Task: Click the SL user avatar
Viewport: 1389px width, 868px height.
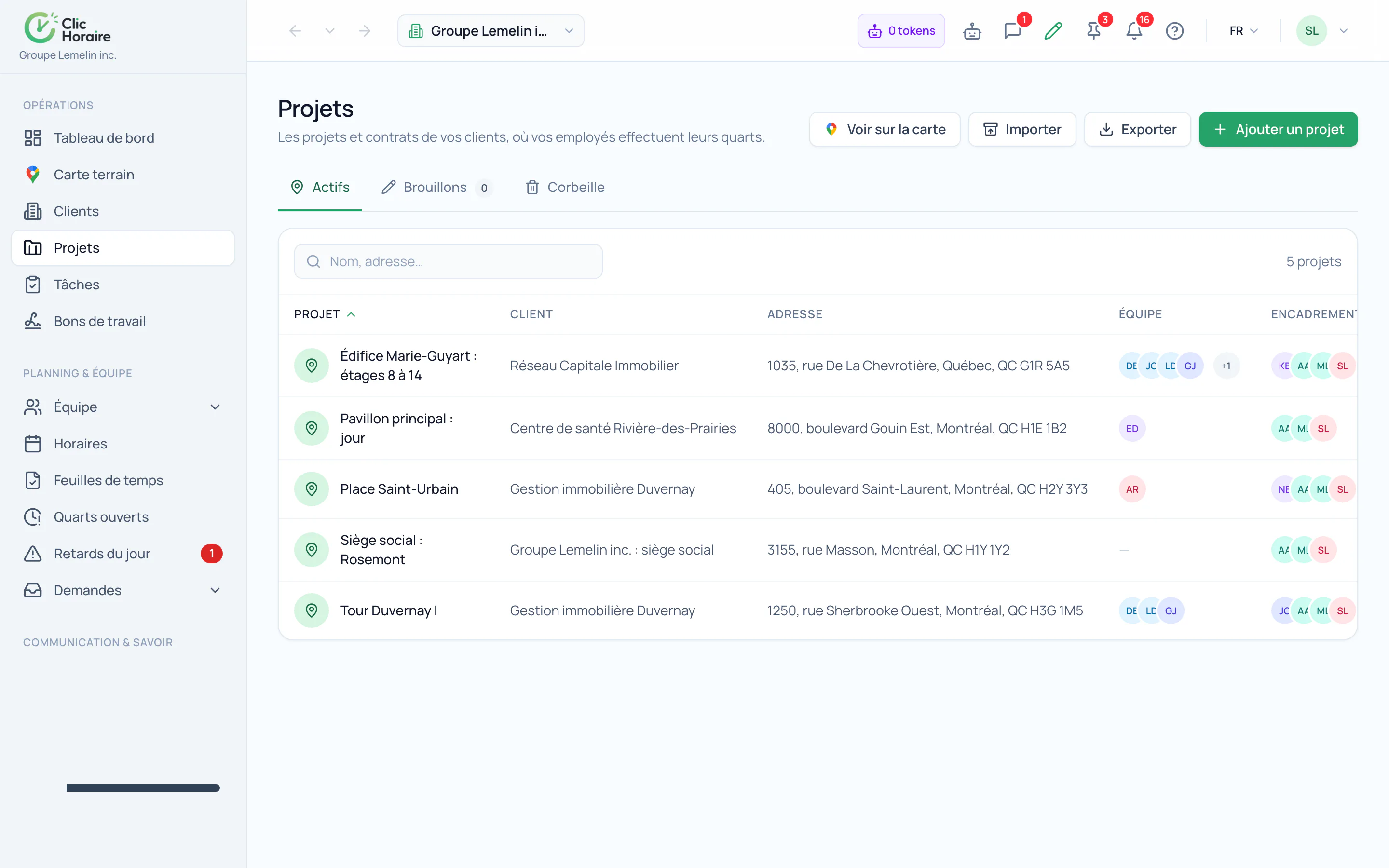Action: tap(1311, 31)
